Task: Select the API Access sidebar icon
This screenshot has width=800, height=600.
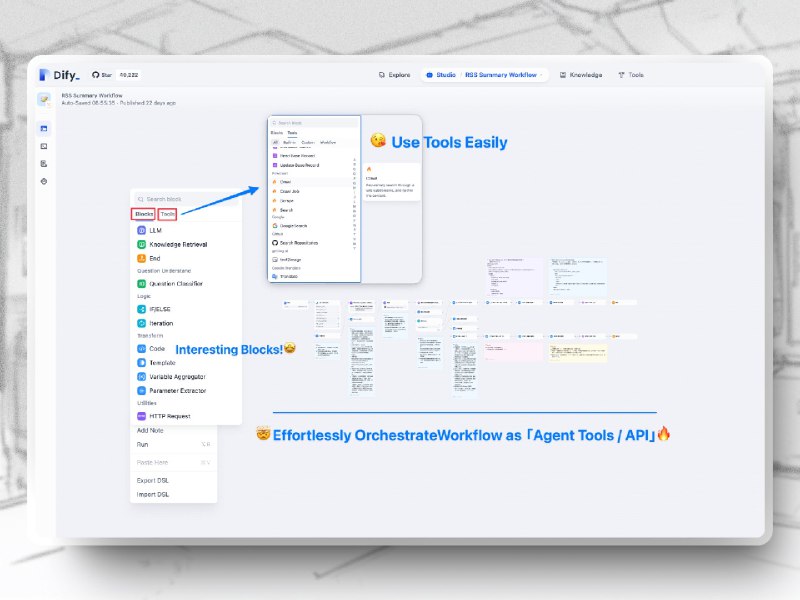Action: [x=44, y=146]
